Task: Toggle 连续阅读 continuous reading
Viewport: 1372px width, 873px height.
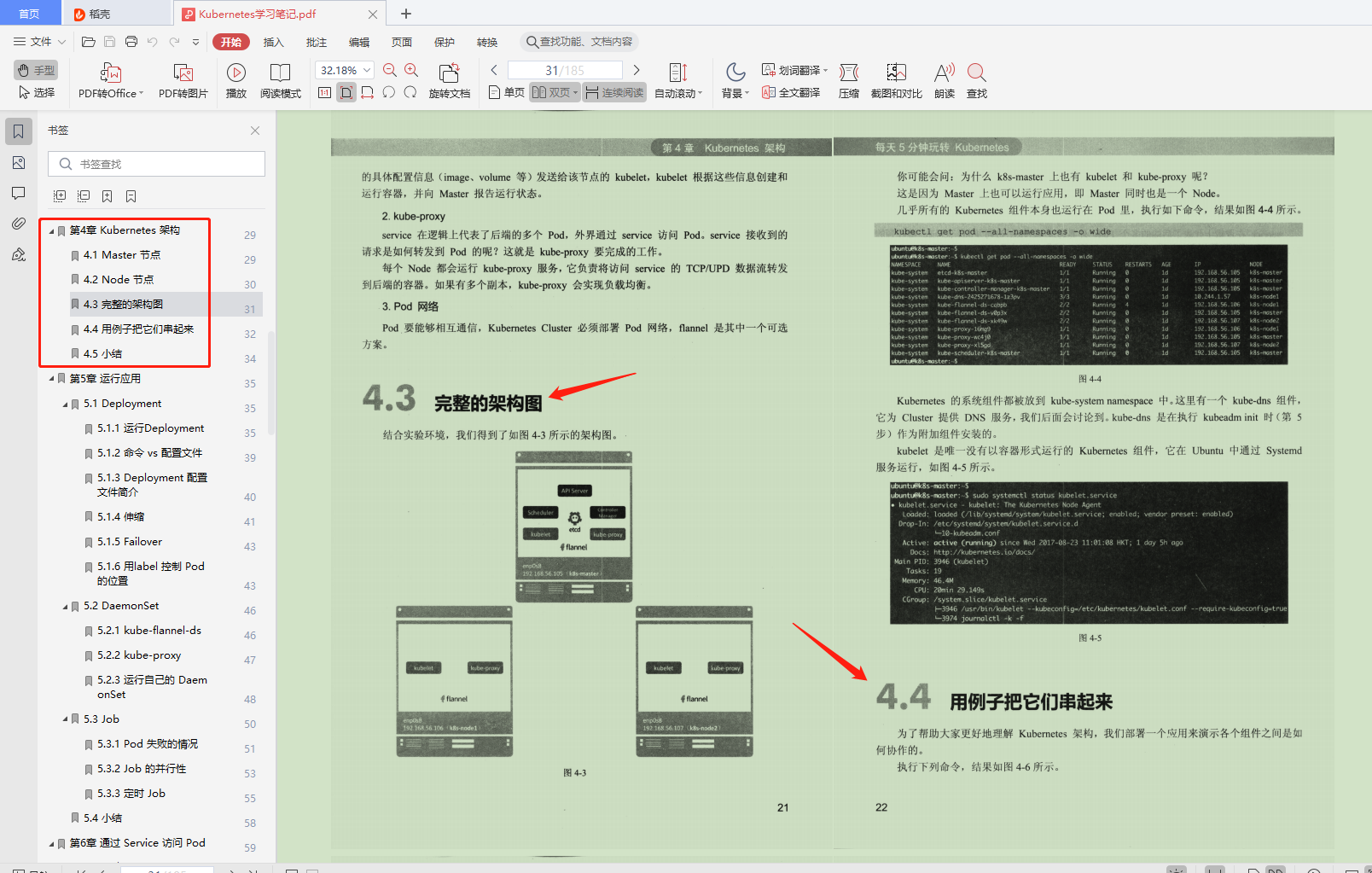Action: (614, 92)
